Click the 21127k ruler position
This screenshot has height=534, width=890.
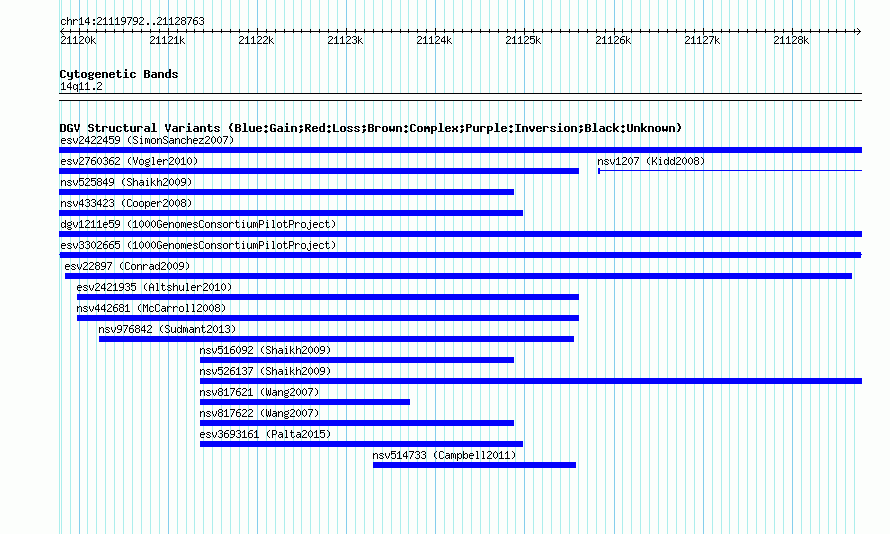tap(702, 40)
